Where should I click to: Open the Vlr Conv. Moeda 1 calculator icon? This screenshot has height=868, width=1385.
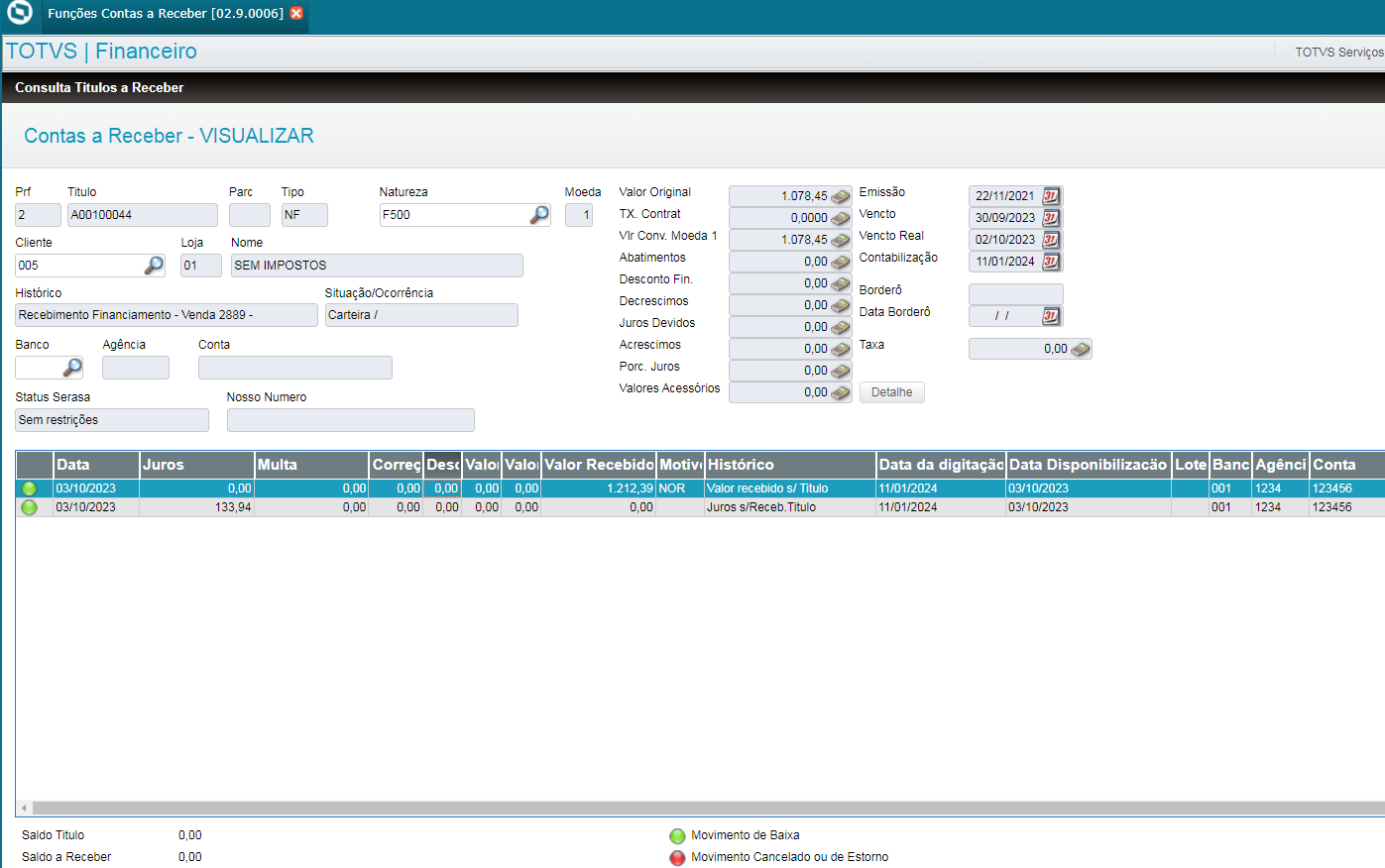841,240
